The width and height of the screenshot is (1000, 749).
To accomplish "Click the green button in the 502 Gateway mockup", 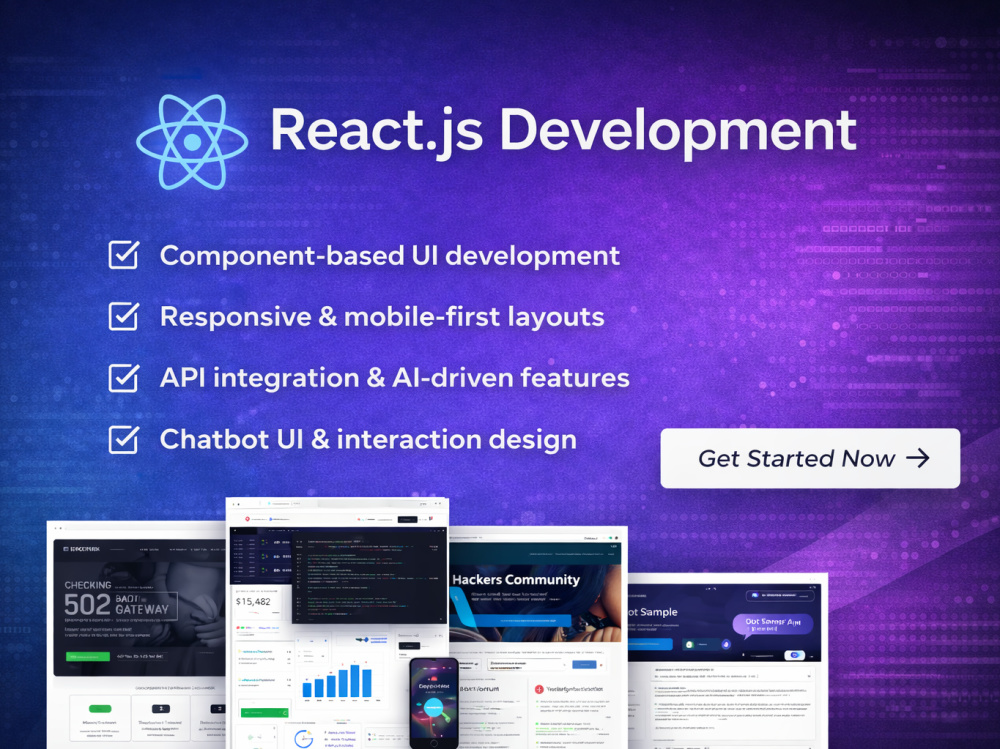I will (88, 656).
